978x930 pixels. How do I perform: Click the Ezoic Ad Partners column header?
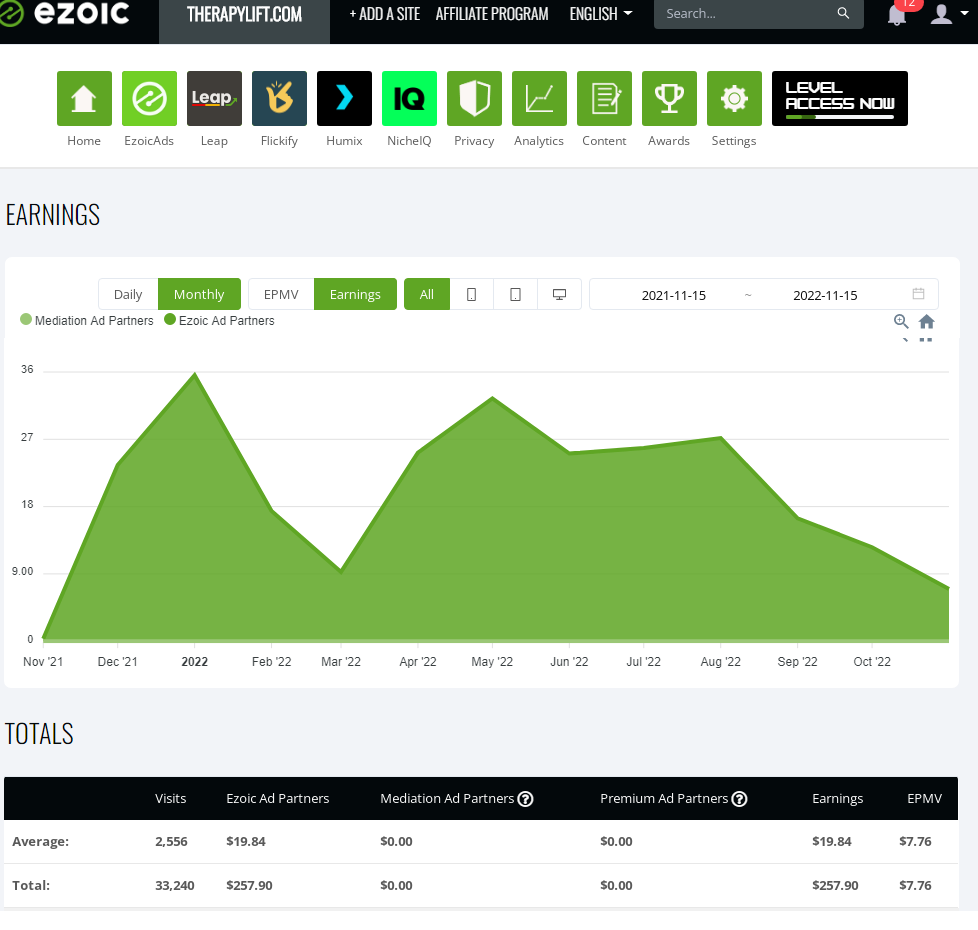278,798
